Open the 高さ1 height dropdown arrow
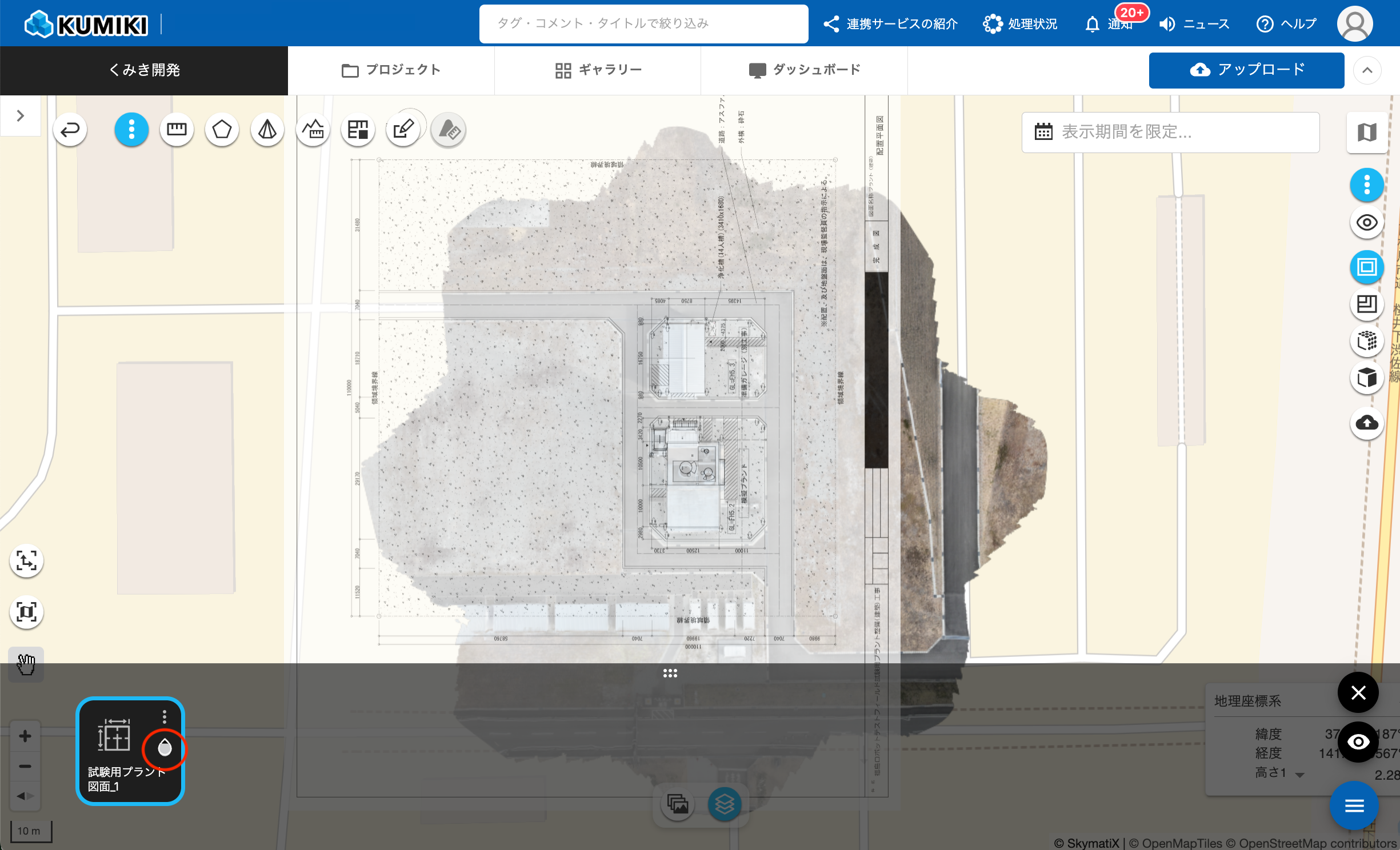Image resolution: width=1400 pixels, height=850 pixels. coord(1300,775)
